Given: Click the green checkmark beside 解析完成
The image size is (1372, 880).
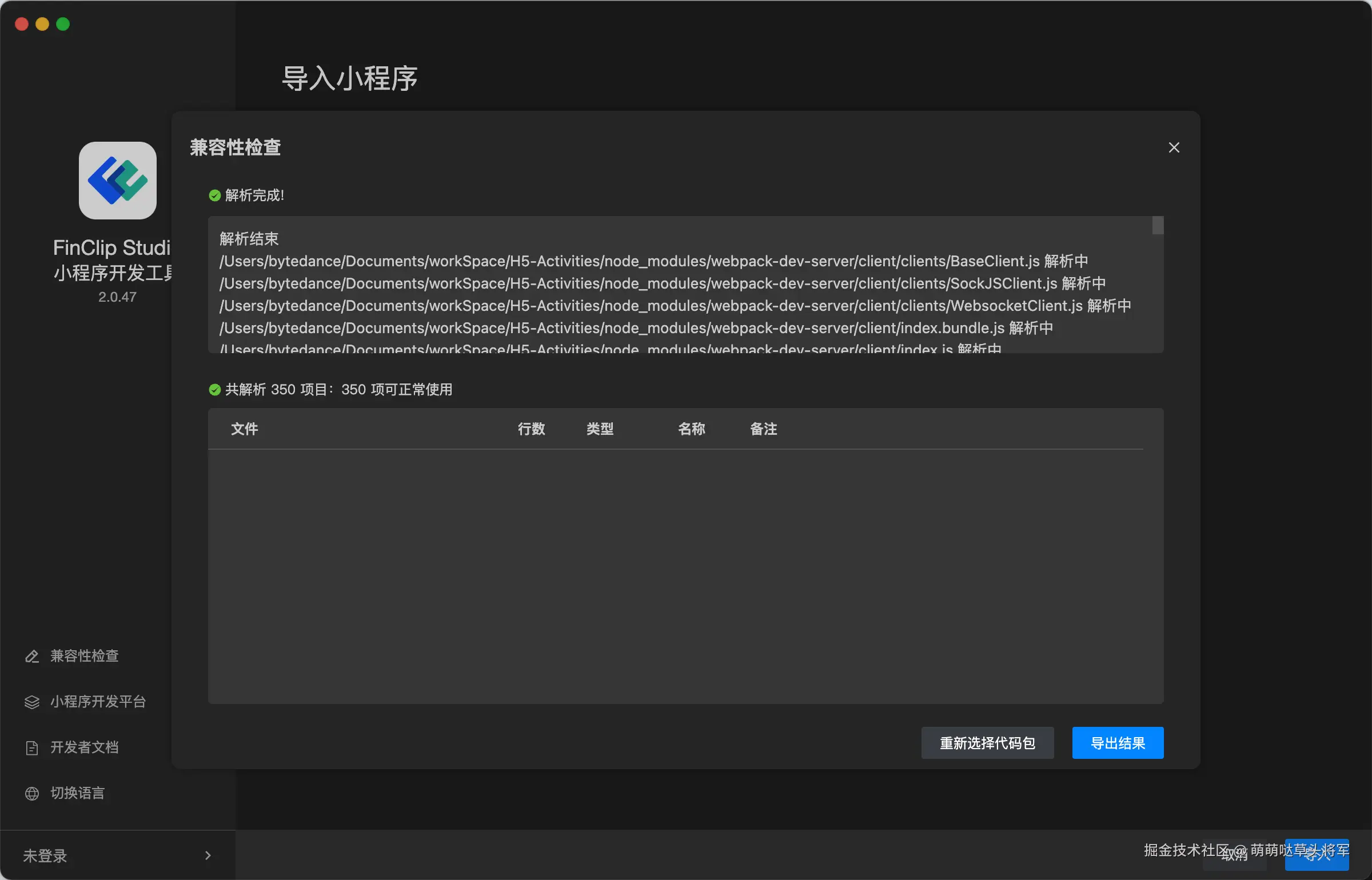Looking at the screenshot, I should pos(214,195).
